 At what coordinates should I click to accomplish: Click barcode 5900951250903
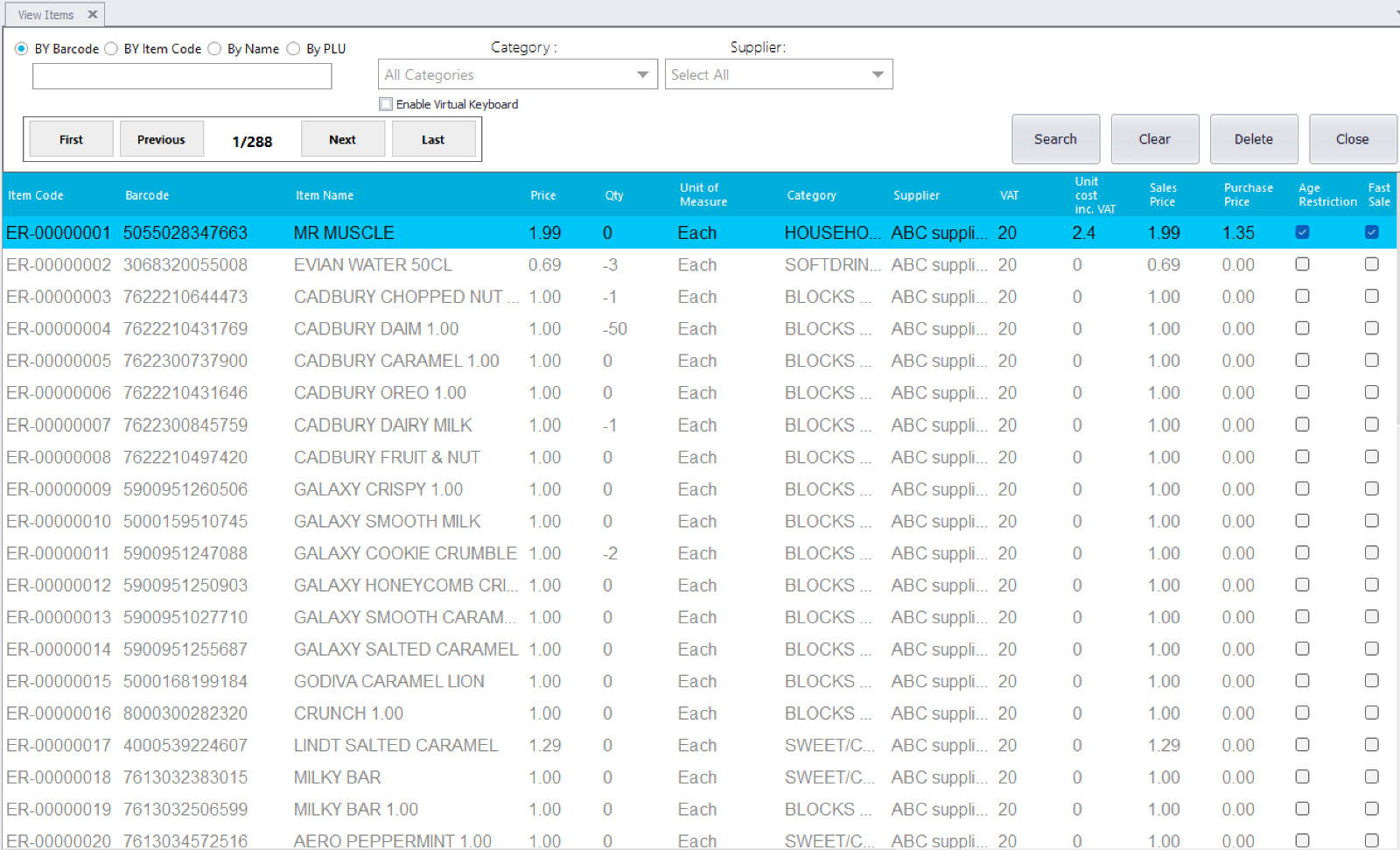pyautogui.click(x=185, y=586)
